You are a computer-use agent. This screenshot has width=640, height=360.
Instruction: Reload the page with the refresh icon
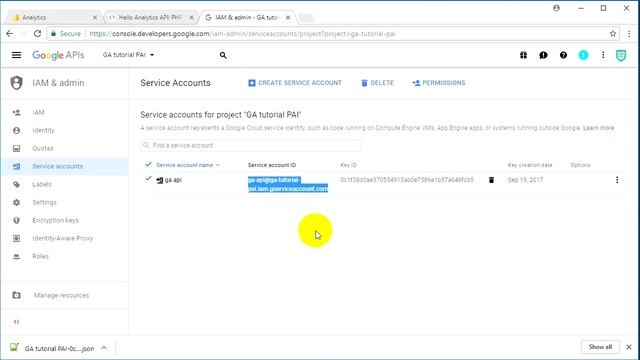[x=38, y=34]
